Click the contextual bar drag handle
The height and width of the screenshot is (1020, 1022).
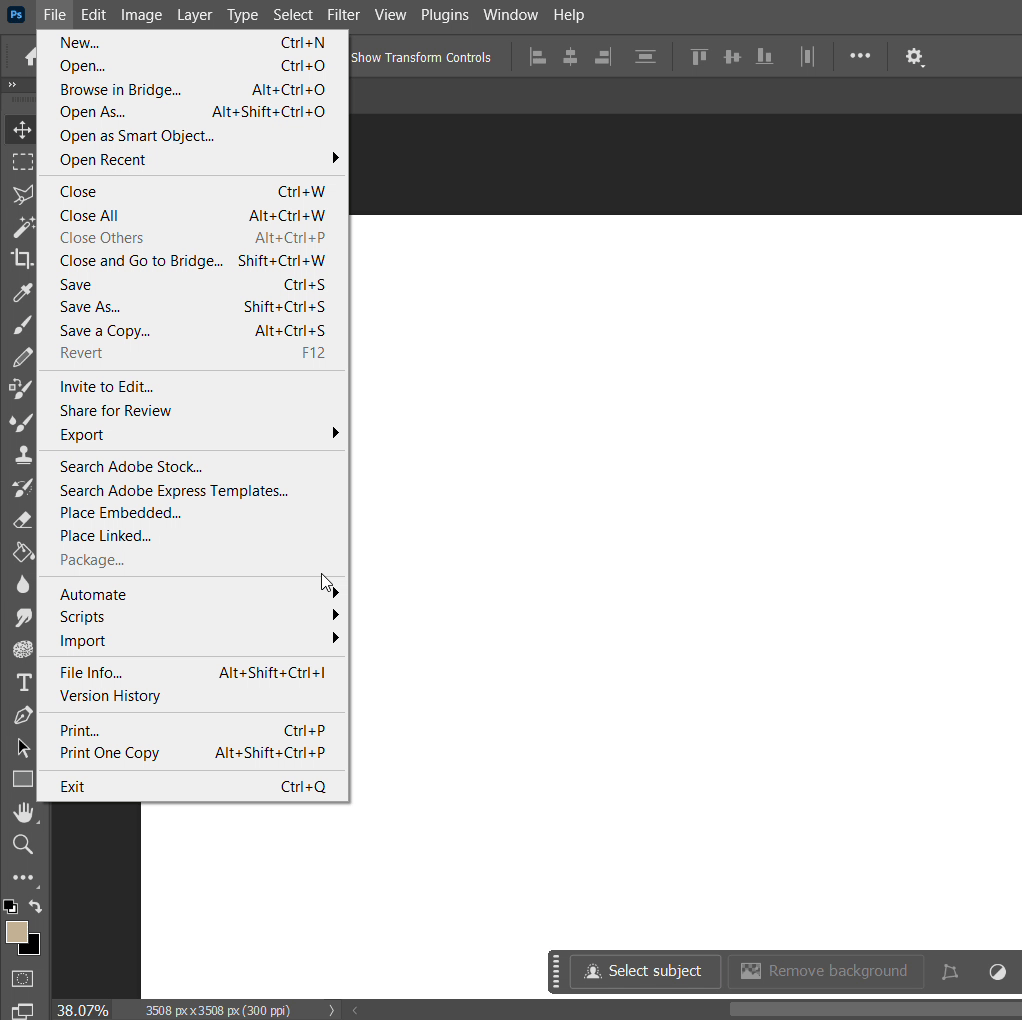click(x=556, y=971)
